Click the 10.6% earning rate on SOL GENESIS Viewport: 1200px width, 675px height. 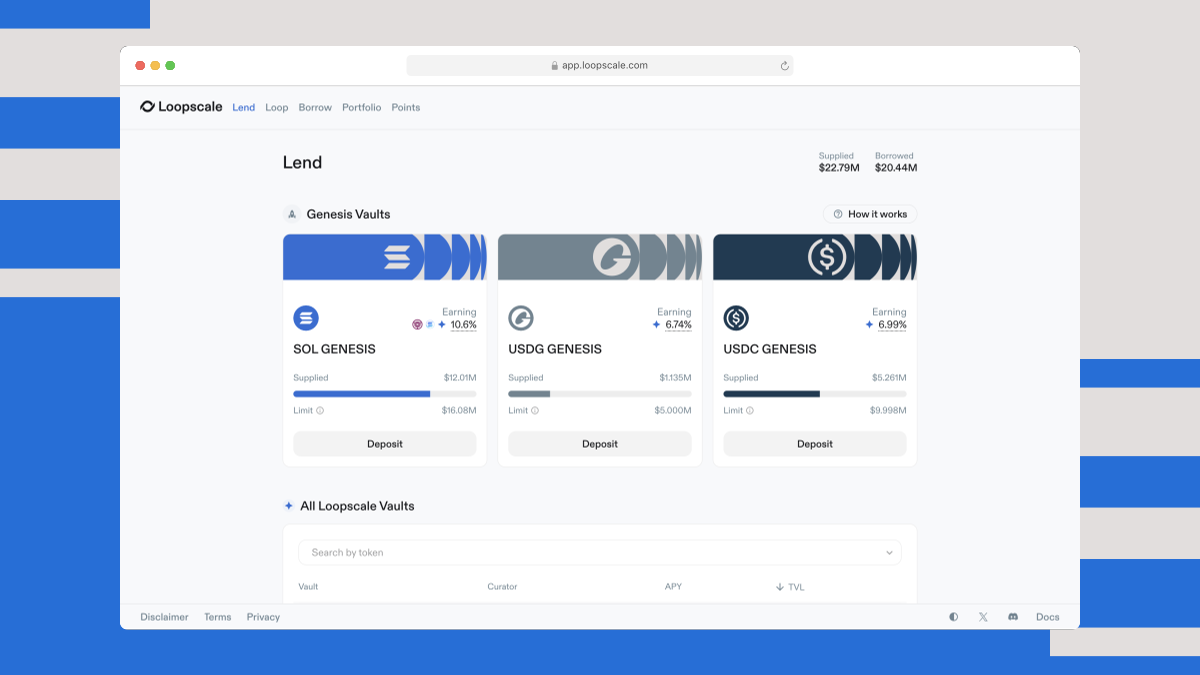click(464, 325)
